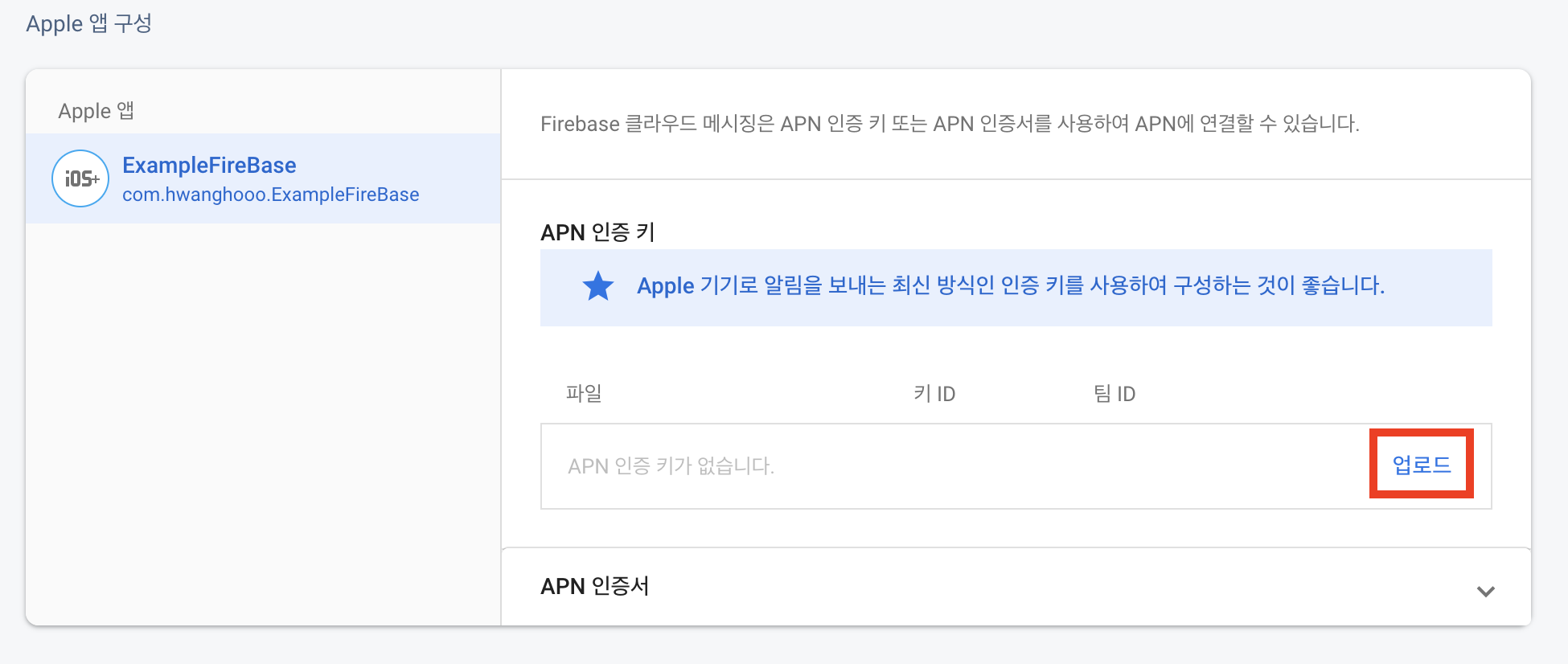Click the 팀 ID column header
Viewport: 1568px width, 664px height.
point(1114,393)
